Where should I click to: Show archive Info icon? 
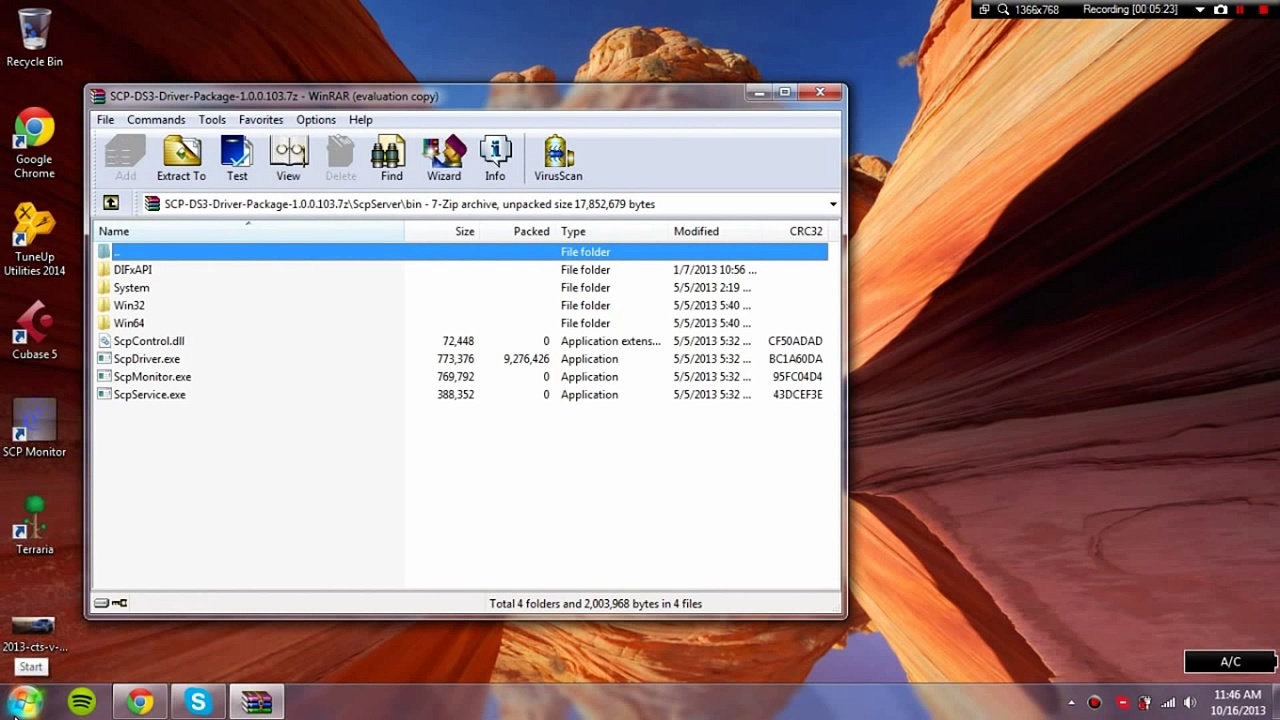(495, 159)
